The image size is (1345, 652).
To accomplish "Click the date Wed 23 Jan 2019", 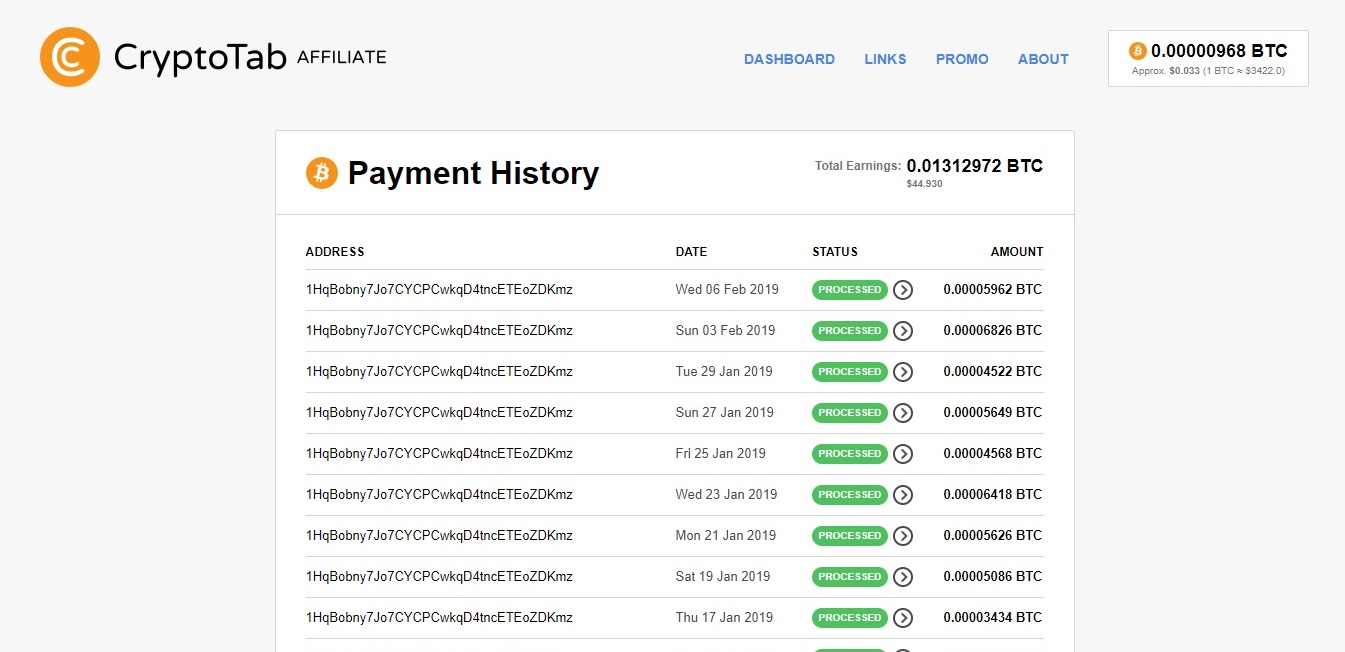I will 726,495.
